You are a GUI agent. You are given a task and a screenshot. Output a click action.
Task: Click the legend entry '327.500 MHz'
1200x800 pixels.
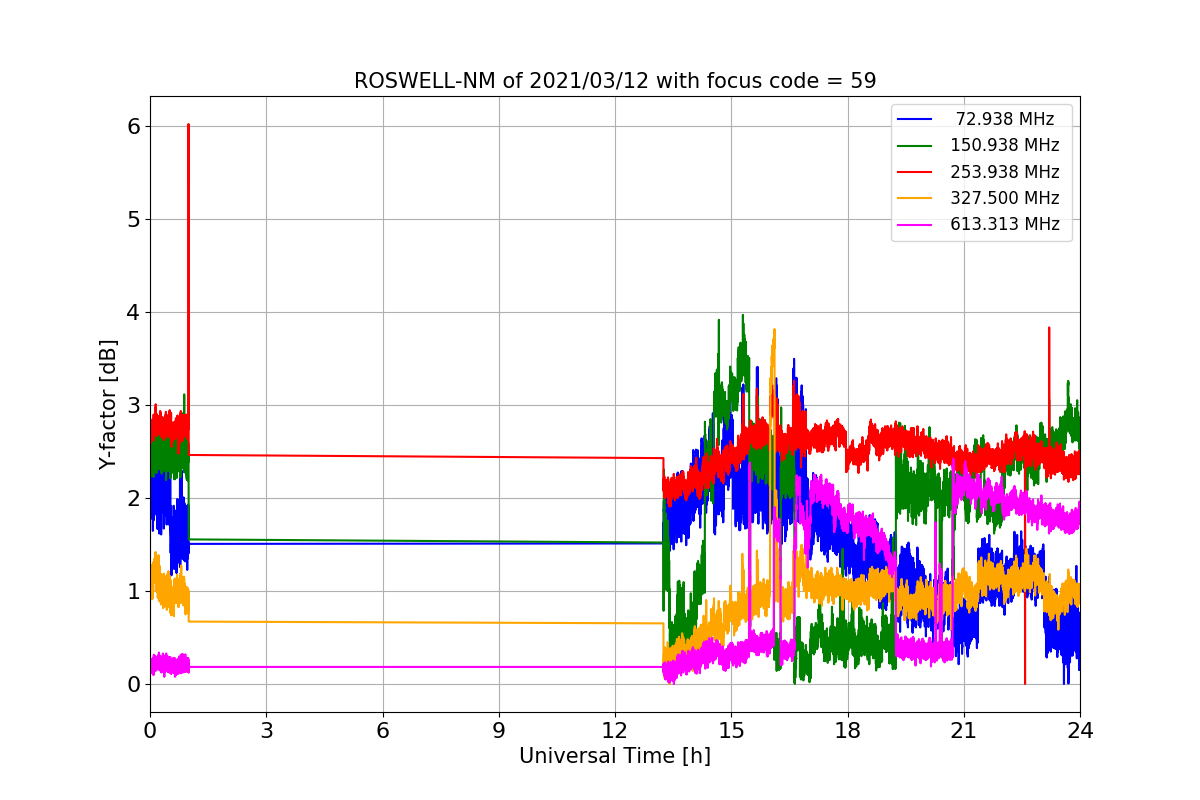[x=1004, y=198]
